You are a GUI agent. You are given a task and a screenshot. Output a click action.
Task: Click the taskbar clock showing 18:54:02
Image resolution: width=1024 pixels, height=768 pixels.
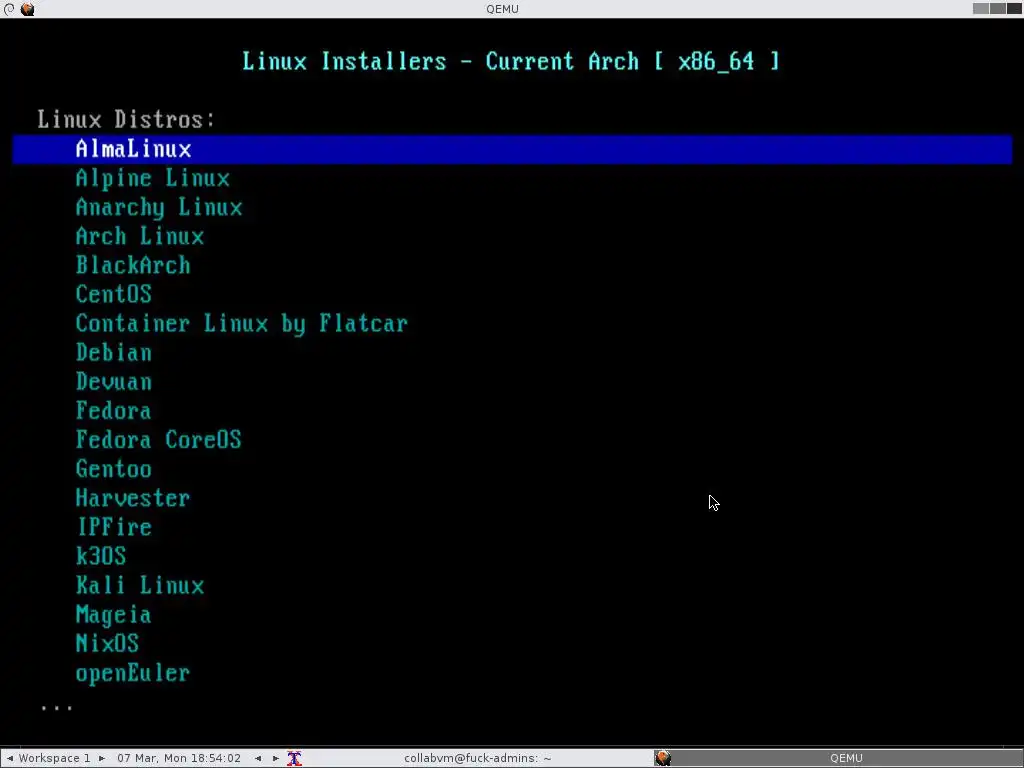pyautogui.click(x=179, y=758)
